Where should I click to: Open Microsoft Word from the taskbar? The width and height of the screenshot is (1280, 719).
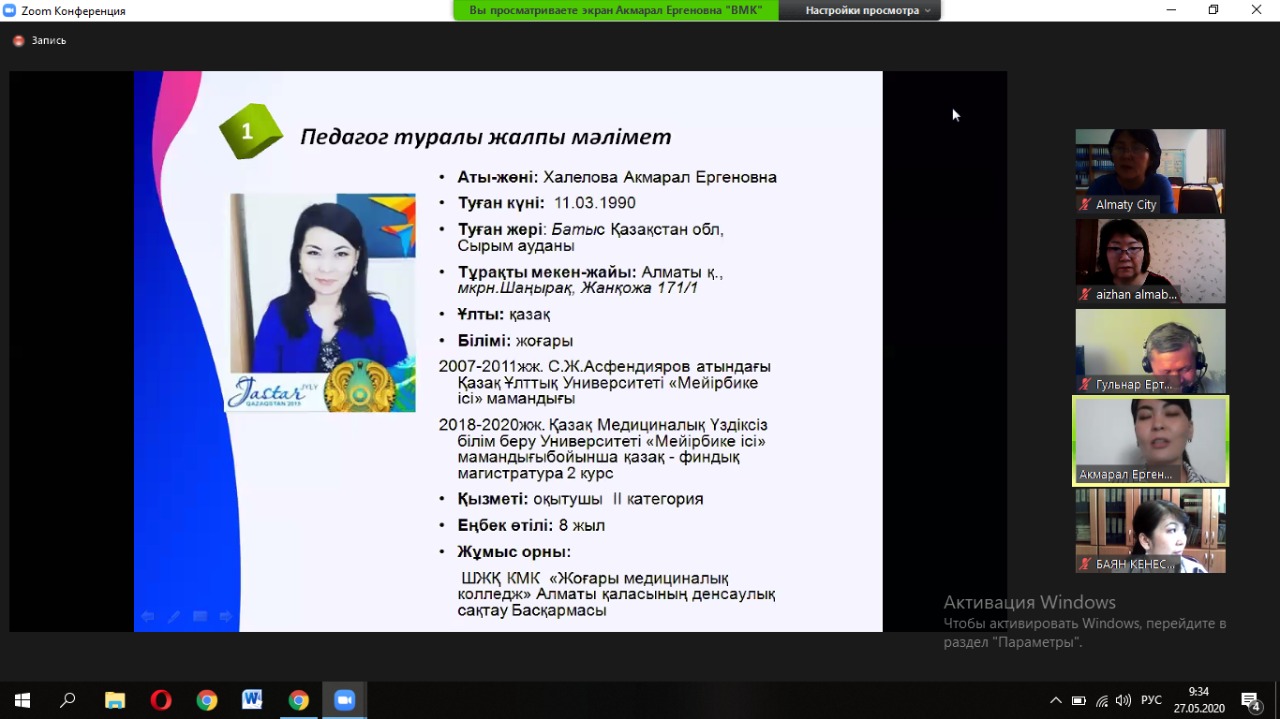pyautogui.click(x=252, y=700)
